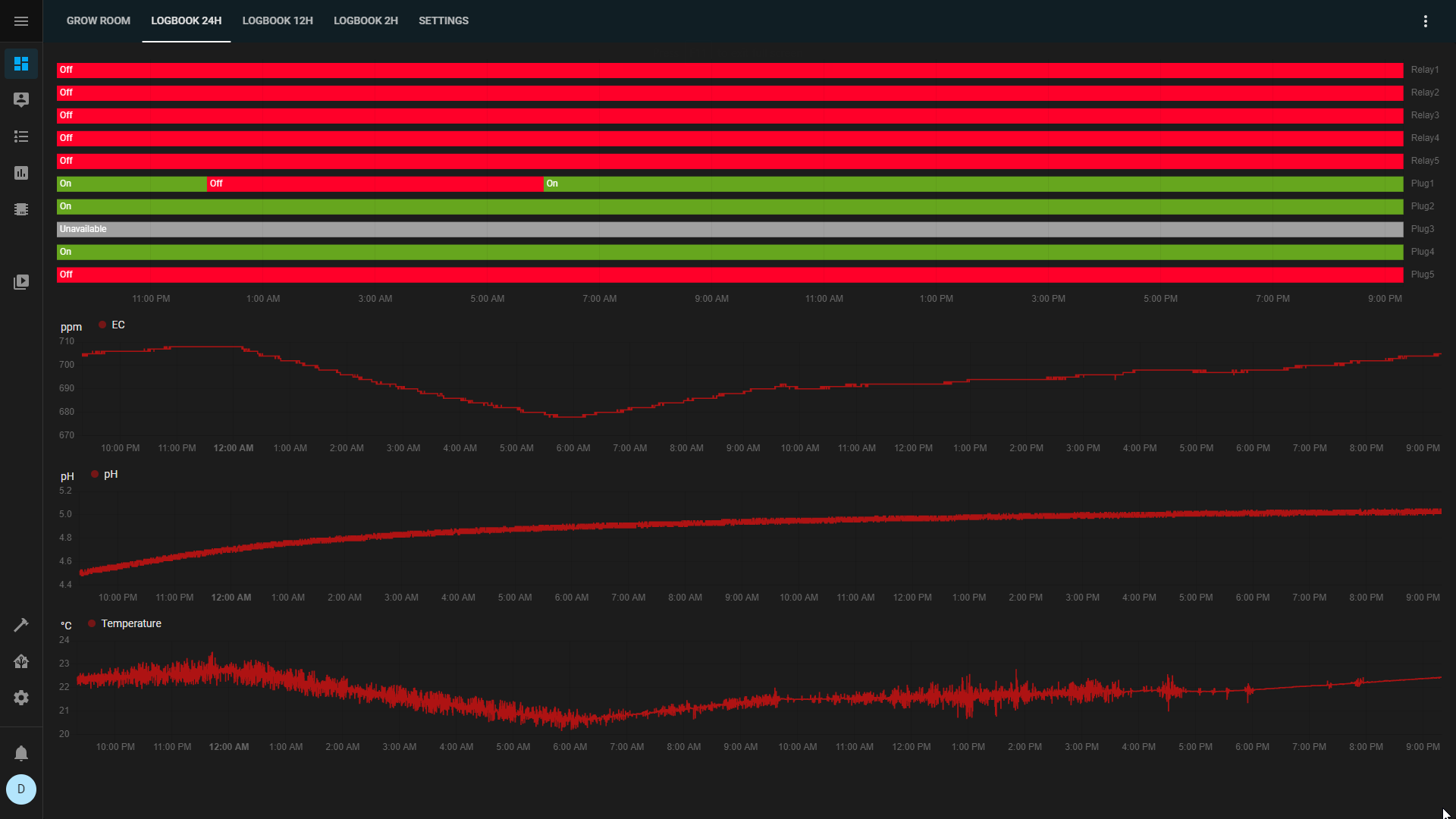The width and height of the screenshot is (1456, 819).
Task: Switch to the GROW ROOM tab
Action: click(99, 21)
